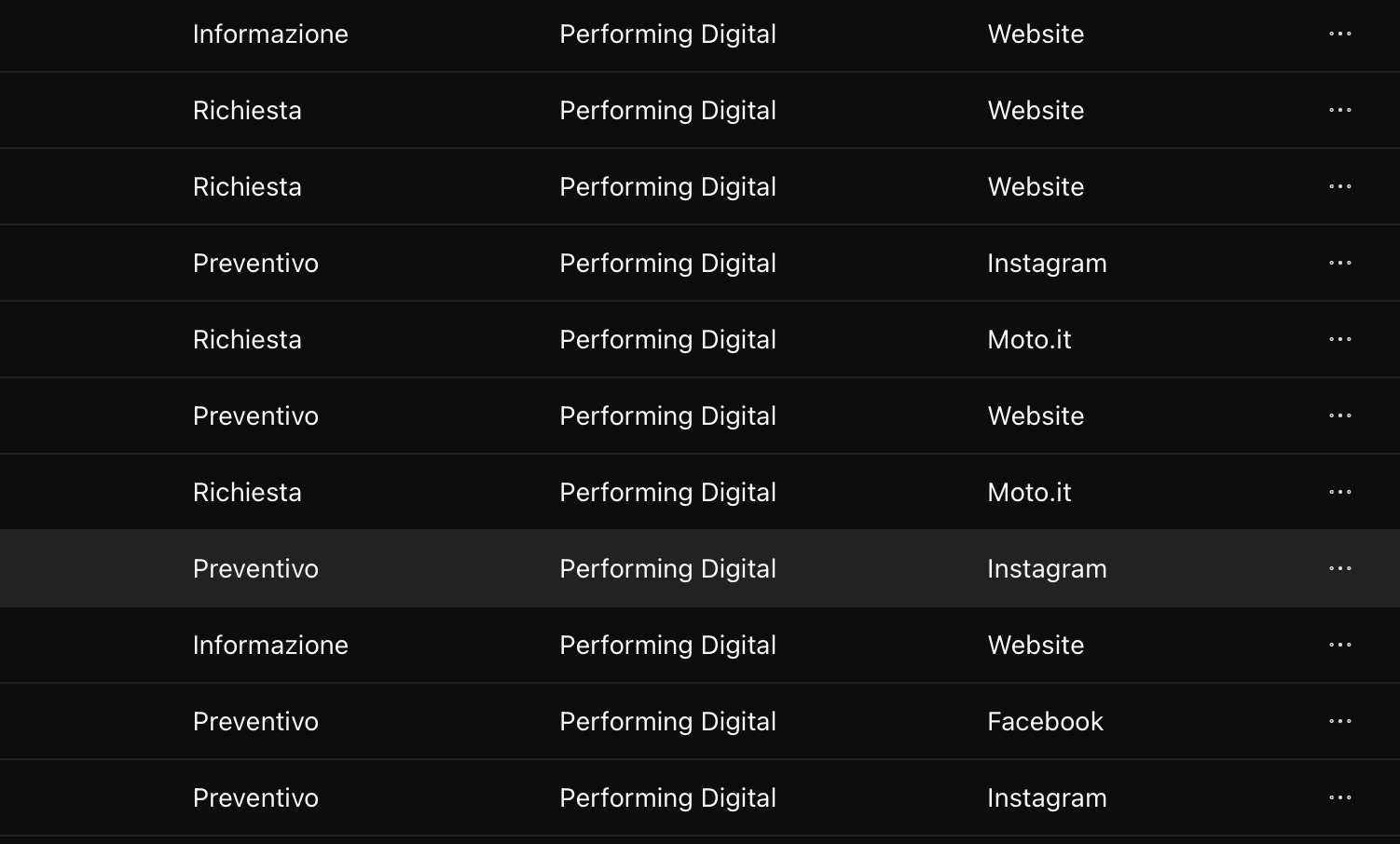Show options for Moto.it row above highlighted row
The height and width of the screenshot is (844, 1400).
pyautogui.click(x=1339, y=492)
